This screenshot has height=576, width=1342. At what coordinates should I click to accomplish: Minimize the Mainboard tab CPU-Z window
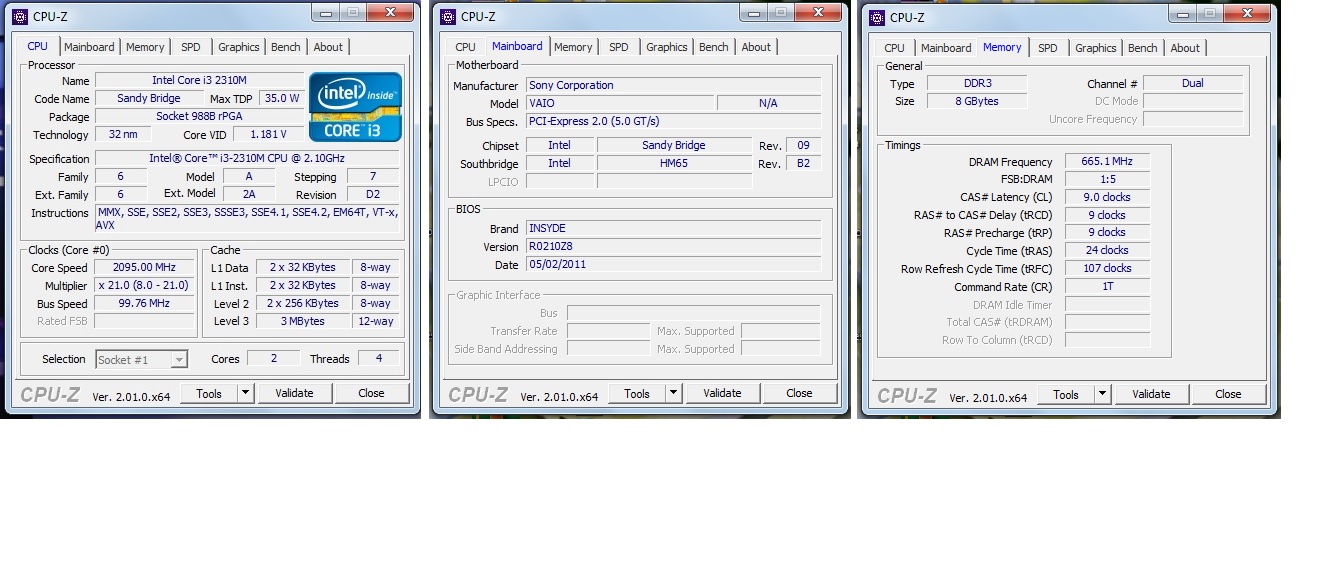753,12
